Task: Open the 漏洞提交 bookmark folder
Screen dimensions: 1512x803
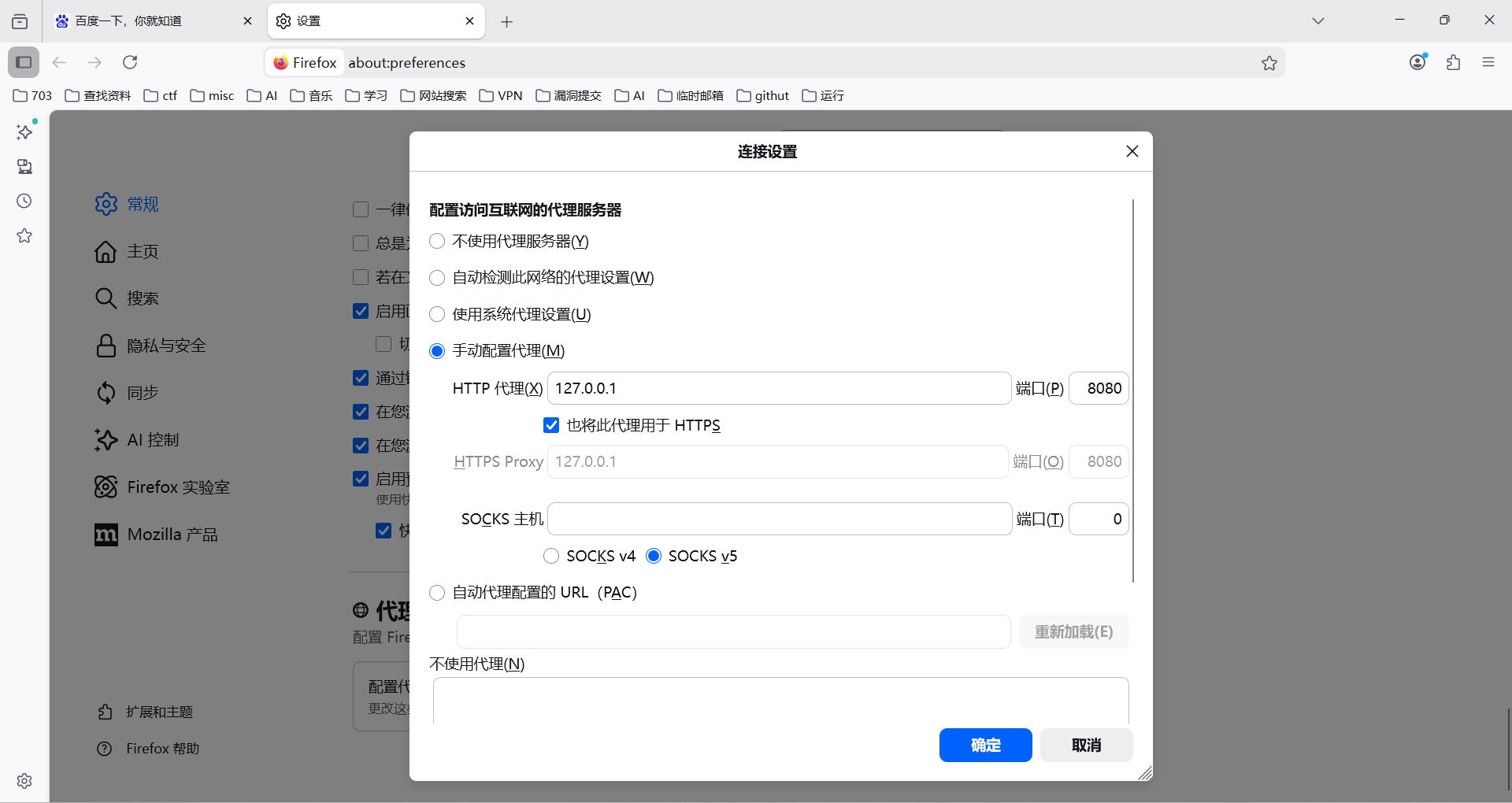Action: (x=569, y=96)
